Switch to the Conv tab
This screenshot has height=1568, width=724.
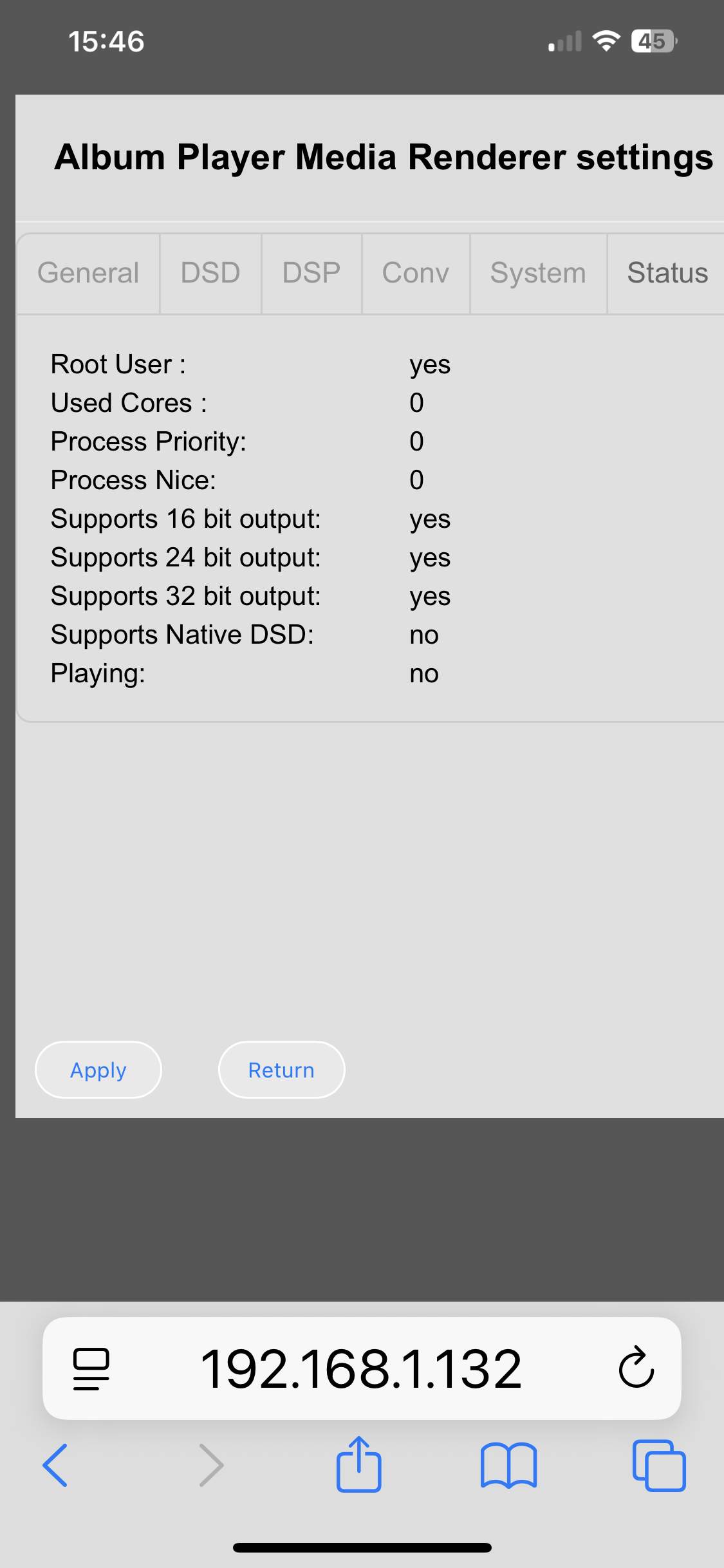coord(416,274)
